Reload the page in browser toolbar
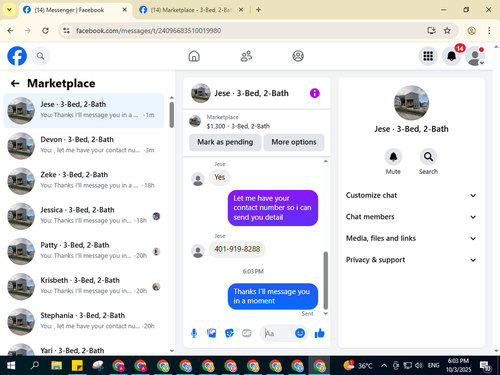This screenshot has height=375, width=500. [x=45, y=31]
